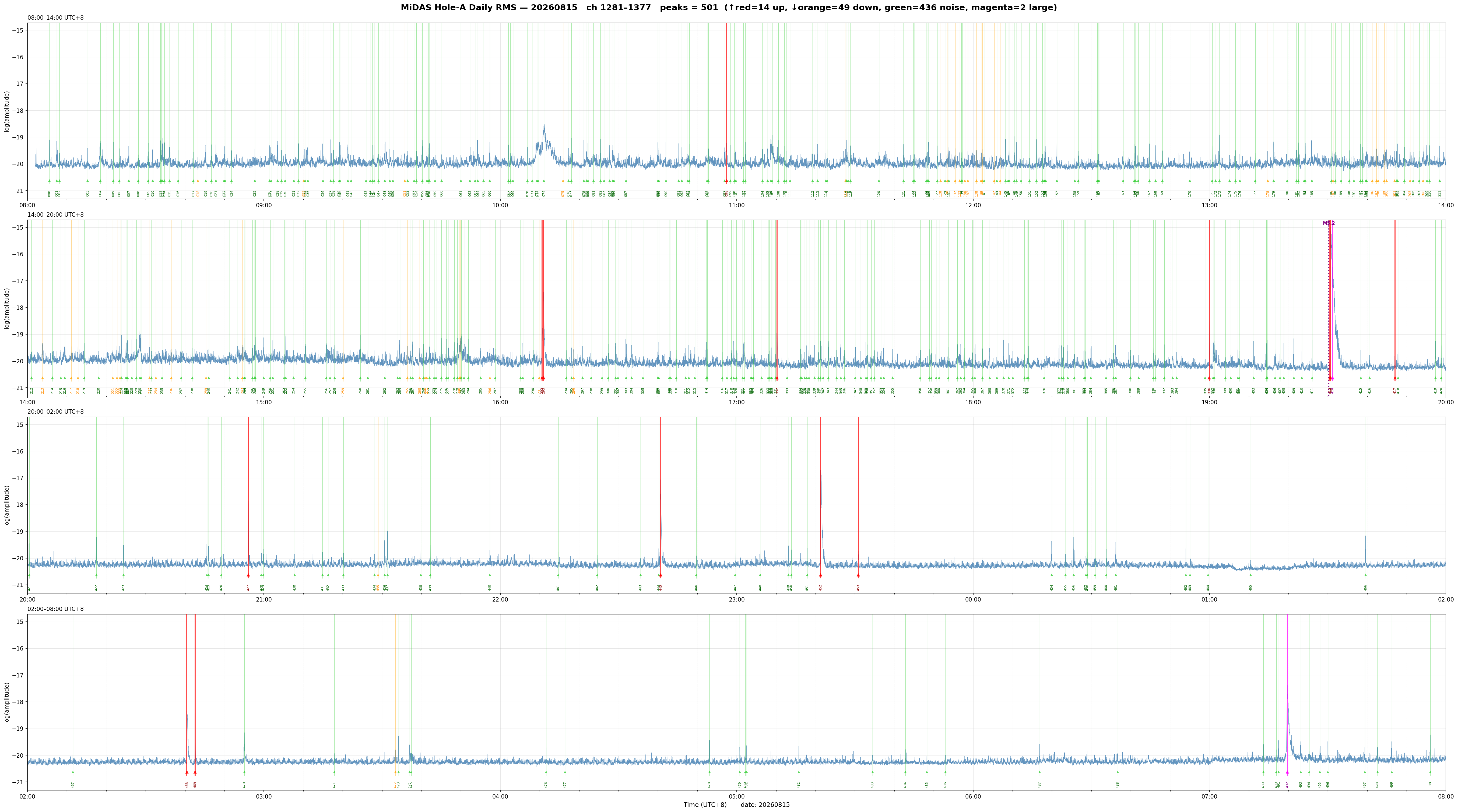This screenshot has width=1458, height=812.
Task: Click the green triangle marker above label 471
Action: 334,772
